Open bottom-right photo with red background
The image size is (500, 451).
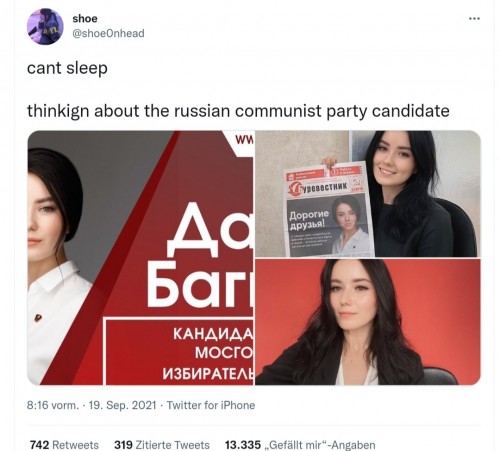(x=368, y=322)
